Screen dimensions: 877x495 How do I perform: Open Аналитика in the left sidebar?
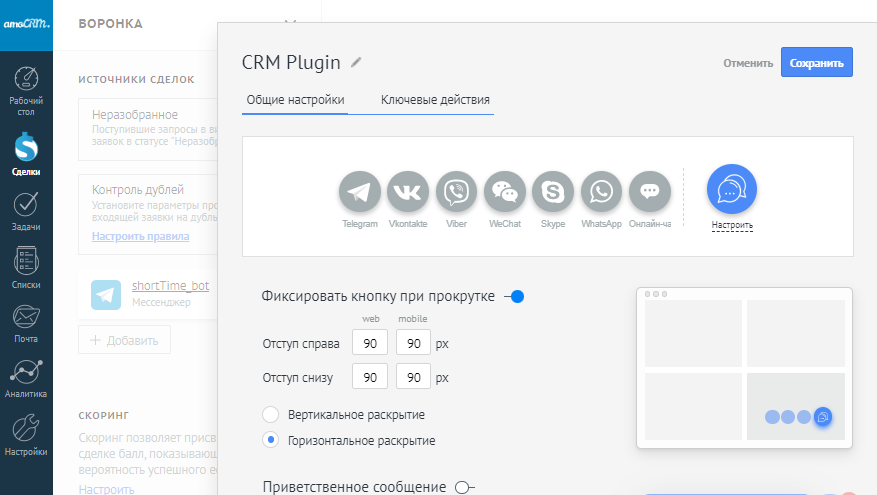point(26,378)
